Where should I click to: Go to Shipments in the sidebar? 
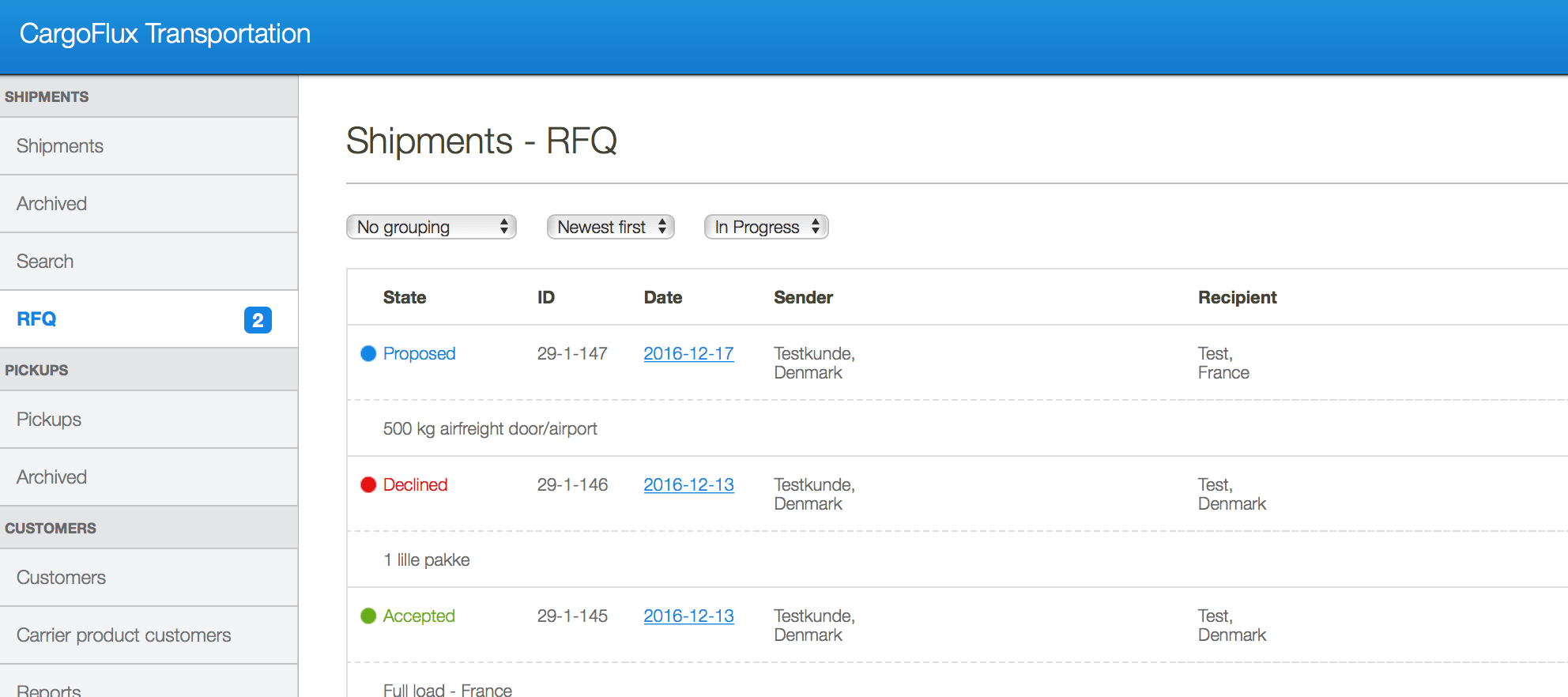[60, 146]
